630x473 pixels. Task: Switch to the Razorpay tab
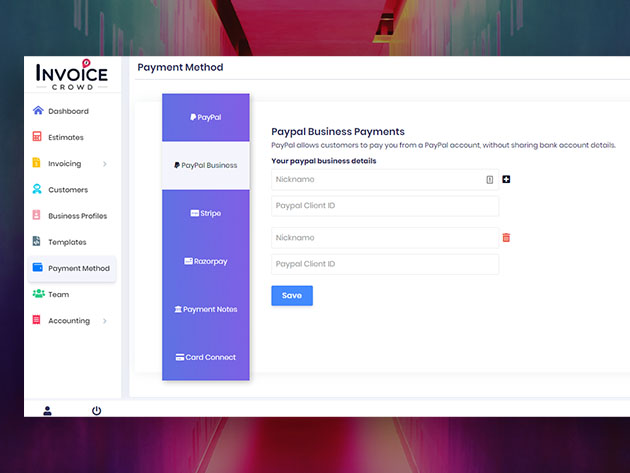point(206,261)
